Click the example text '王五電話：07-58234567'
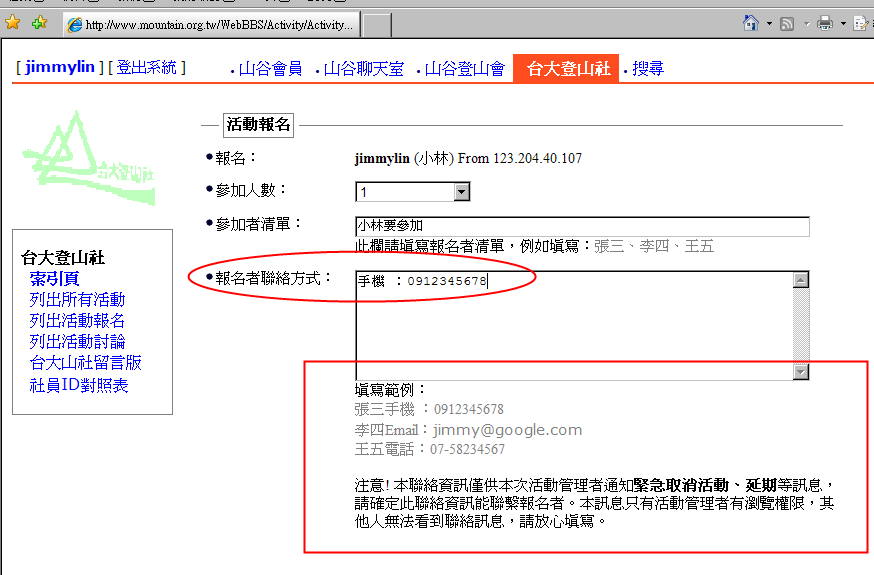The height and width of the screenshot is (575, 874). [430, 449]
